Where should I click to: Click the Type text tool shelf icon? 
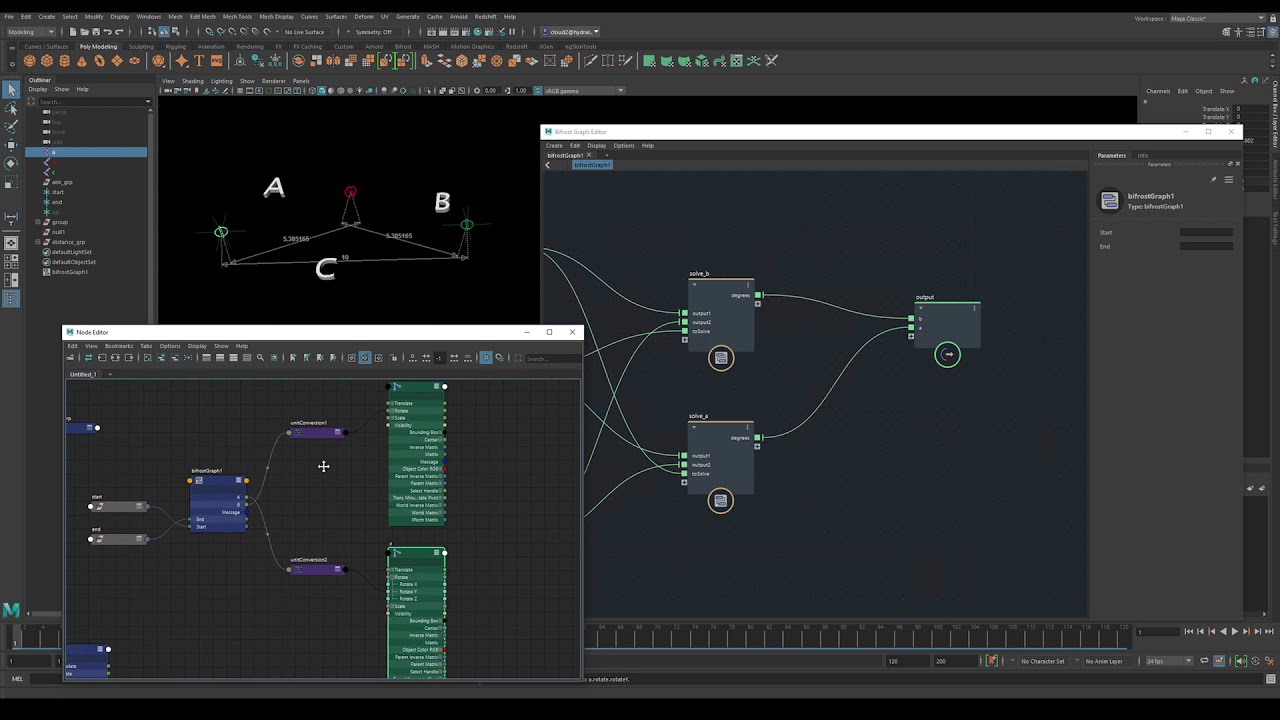click(x=199, y=61)
